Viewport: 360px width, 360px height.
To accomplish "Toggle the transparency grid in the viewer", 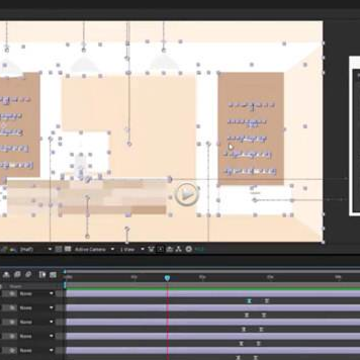I will 68,249.
